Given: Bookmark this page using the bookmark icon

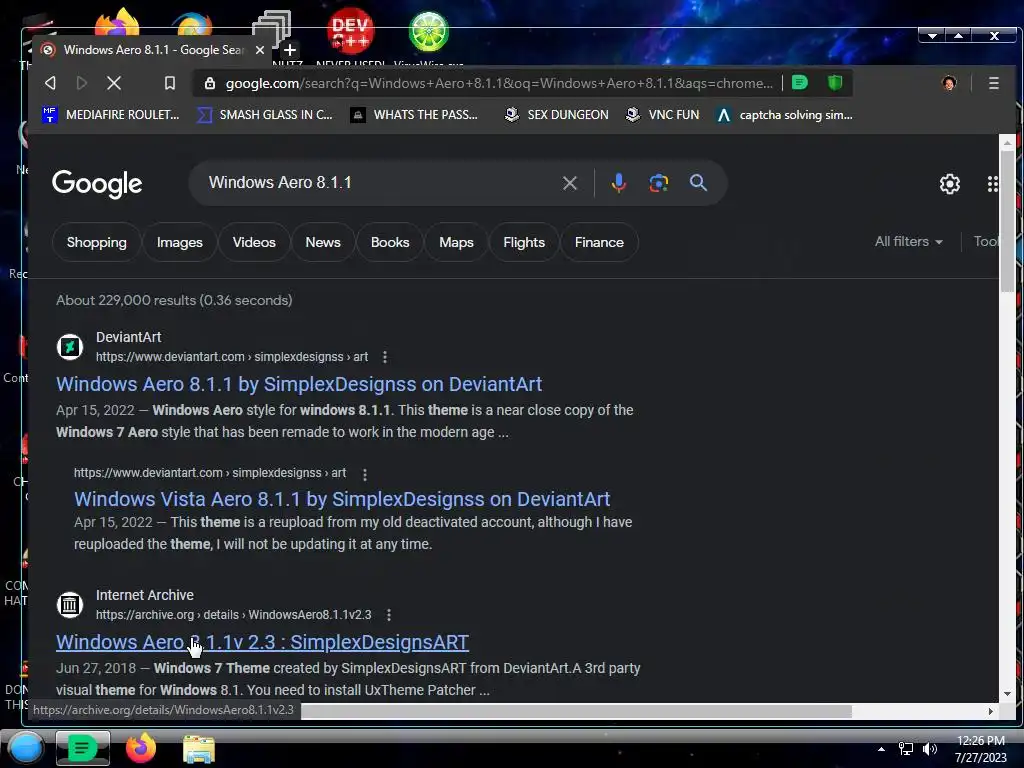Looking at the screenshot, I should pyautogui.click(x=170, y=83).
